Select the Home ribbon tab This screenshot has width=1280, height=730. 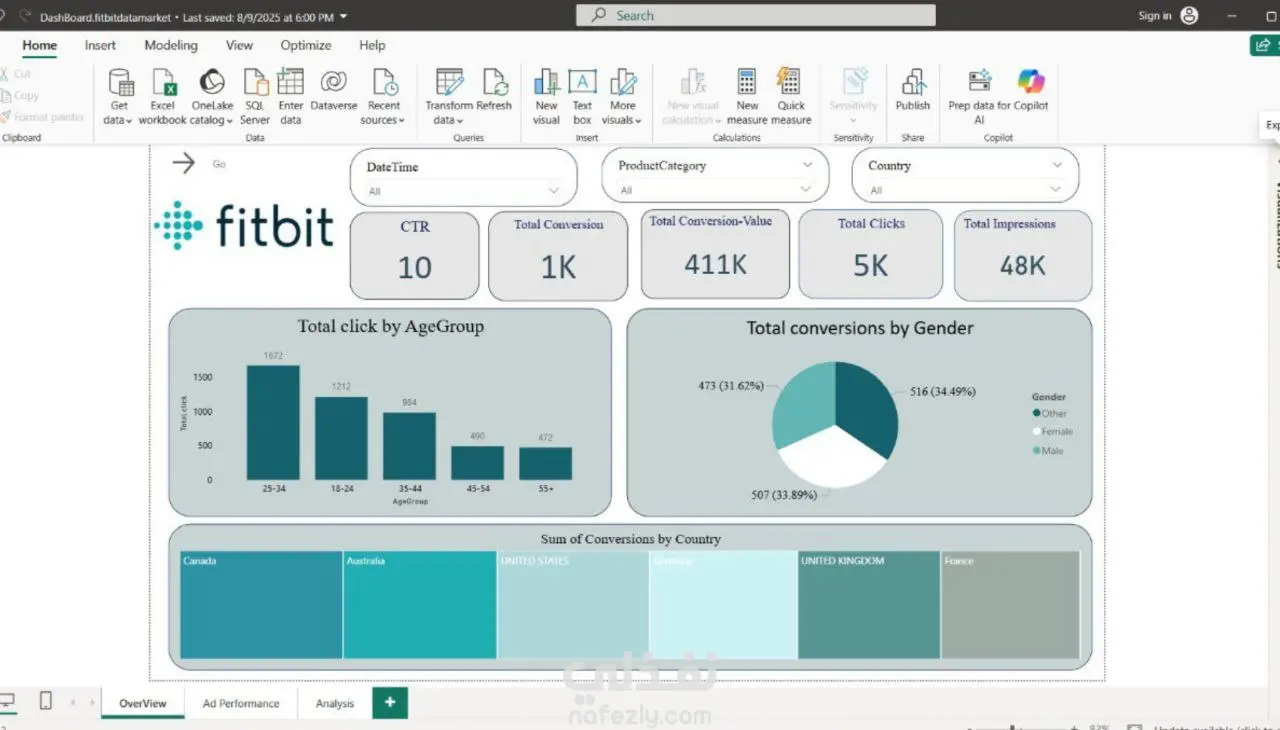pyautogui.click(x=40, y=45)
